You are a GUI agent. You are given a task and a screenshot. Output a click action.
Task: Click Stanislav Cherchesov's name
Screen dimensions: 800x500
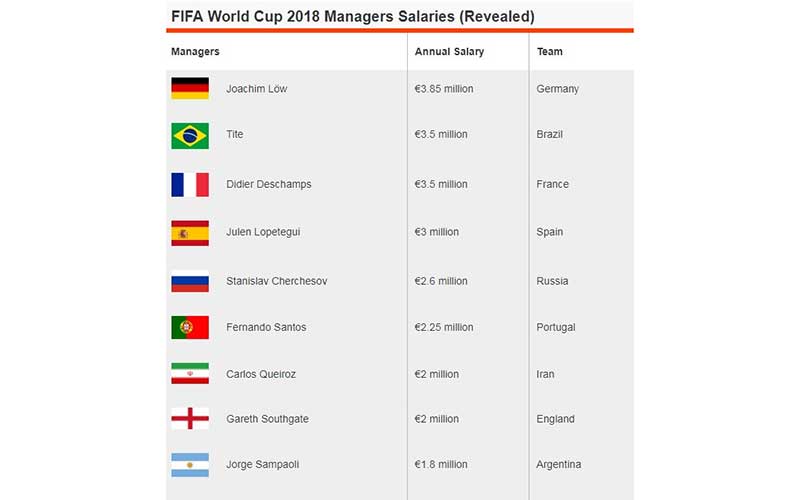(x=277, y=281)
